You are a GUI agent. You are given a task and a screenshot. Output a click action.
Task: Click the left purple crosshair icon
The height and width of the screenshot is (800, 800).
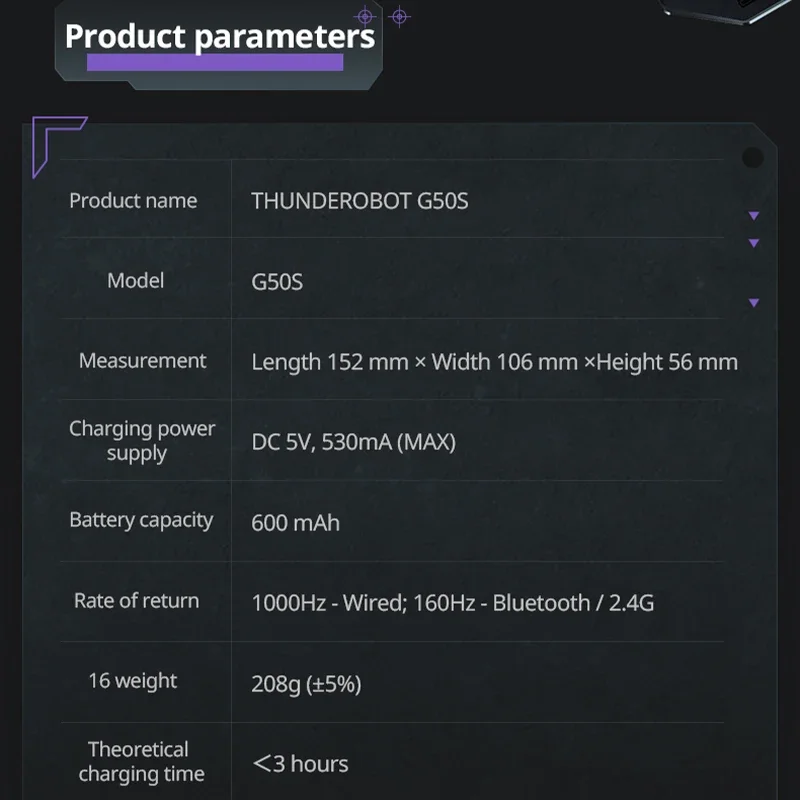coord(365,16)
